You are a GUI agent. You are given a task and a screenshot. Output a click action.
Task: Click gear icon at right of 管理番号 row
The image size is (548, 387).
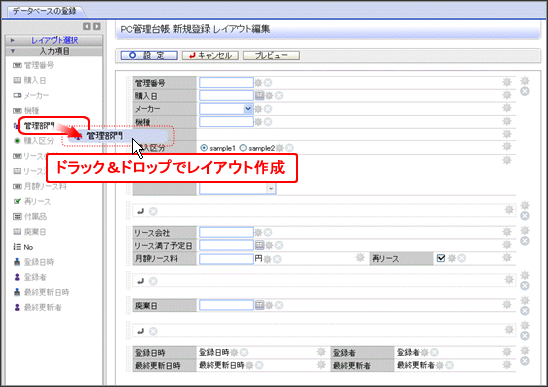pos(507,82)
